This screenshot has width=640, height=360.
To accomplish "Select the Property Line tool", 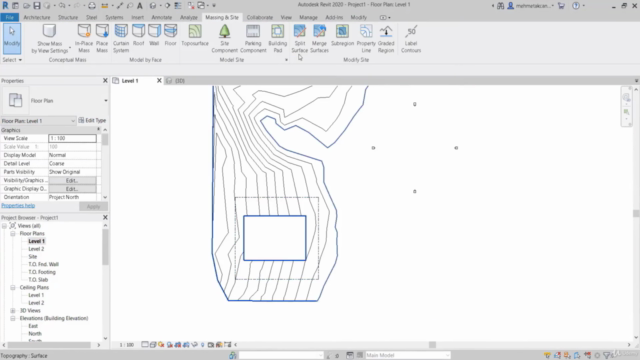I will [x=366, y=39].
